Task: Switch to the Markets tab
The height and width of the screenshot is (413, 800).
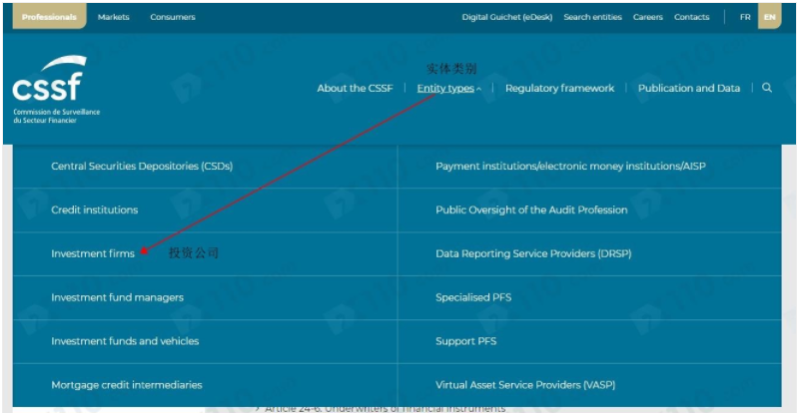Action: 111,17
